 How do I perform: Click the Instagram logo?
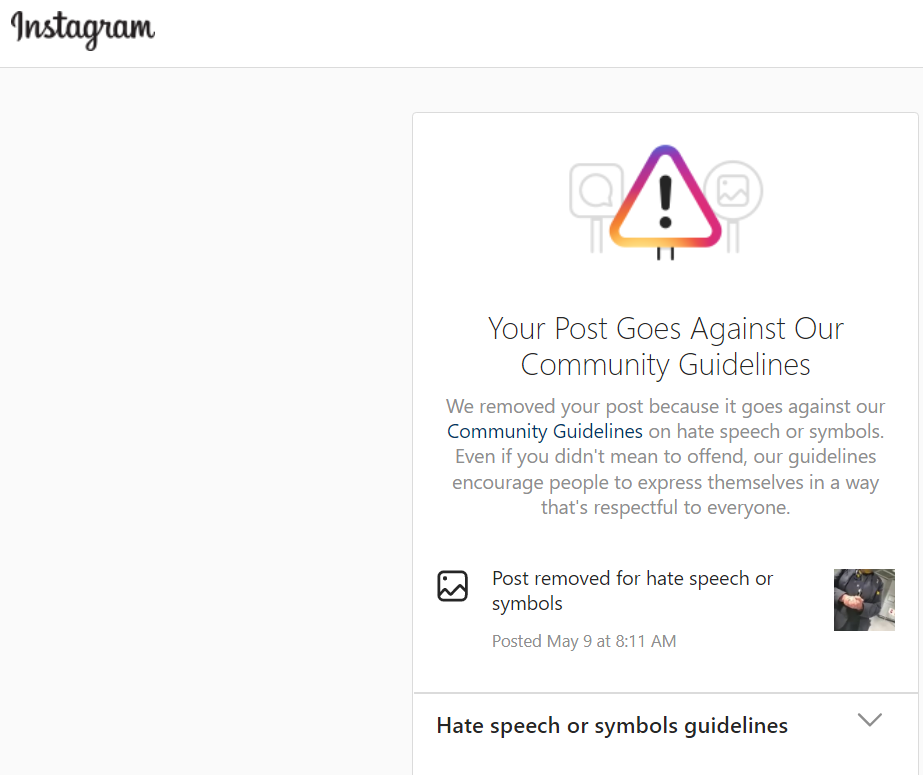83,29
